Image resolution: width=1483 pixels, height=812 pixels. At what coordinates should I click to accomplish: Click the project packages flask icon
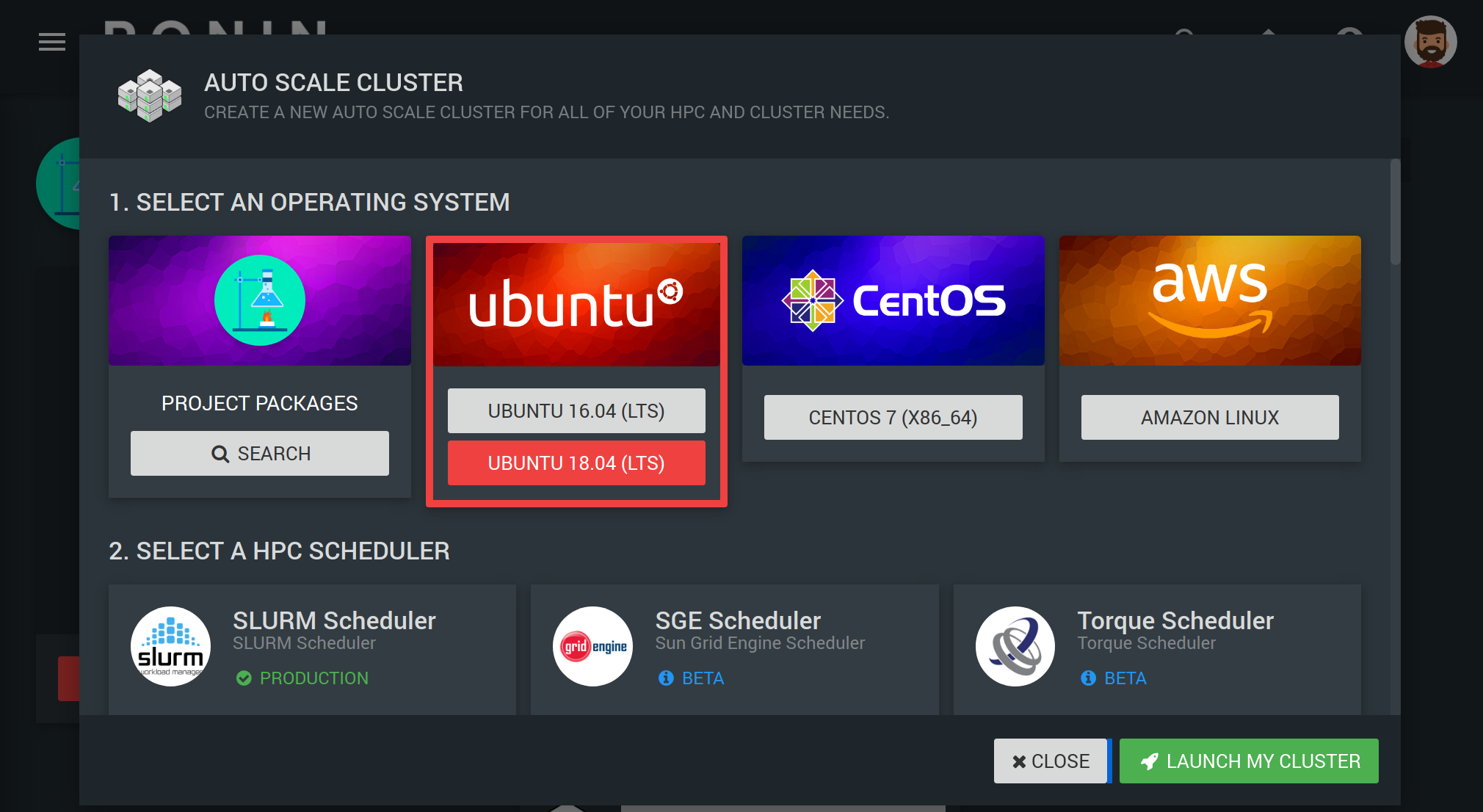tap(260, 300)
